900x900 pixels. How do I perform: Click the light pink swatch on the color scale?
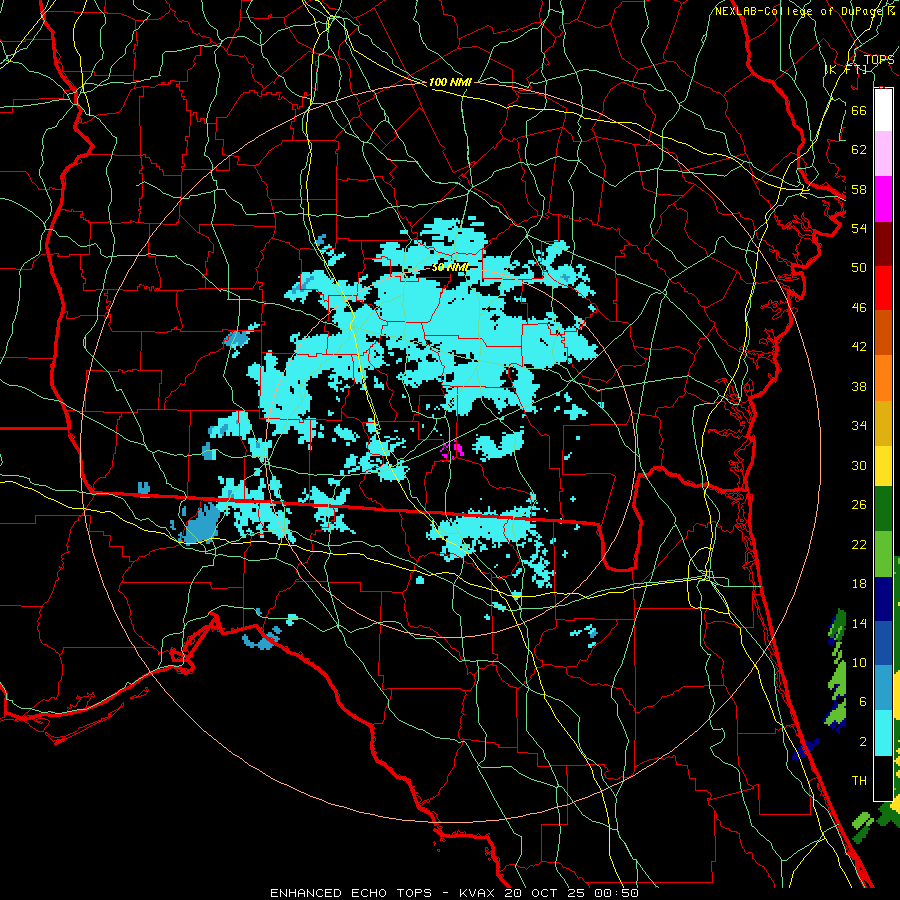883,154
